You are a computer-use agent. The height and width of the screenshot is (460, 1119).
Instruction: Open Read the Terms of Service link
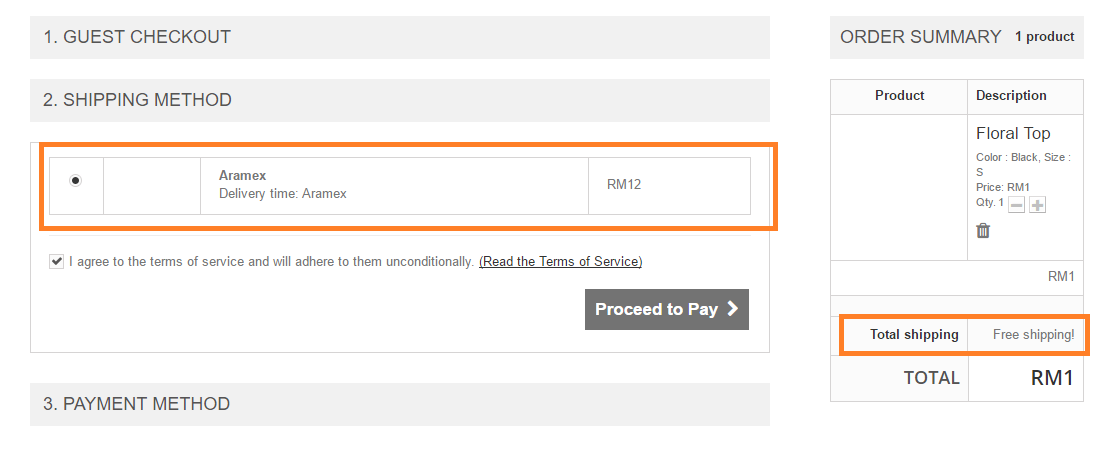560,262
